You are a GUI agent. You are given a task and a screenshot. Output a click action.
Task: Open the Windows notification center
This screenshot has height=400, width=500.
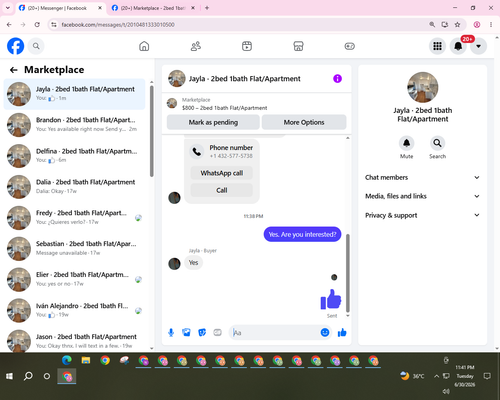point(487,376)
